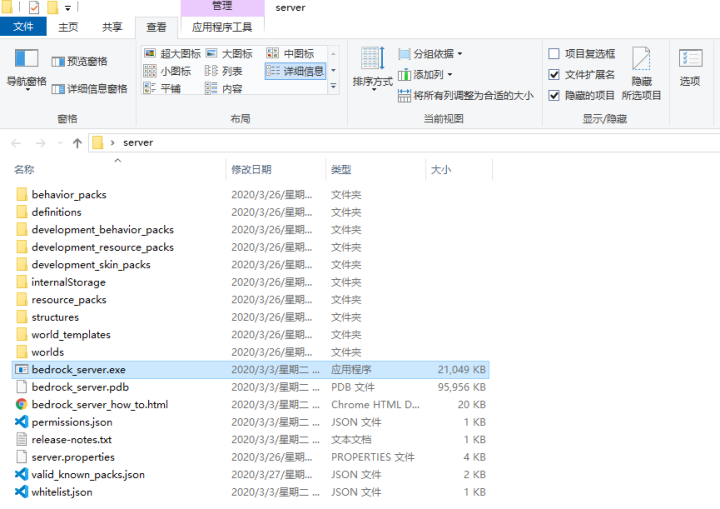Select the behavior_packs folder
720x509 pixels.
251,195
